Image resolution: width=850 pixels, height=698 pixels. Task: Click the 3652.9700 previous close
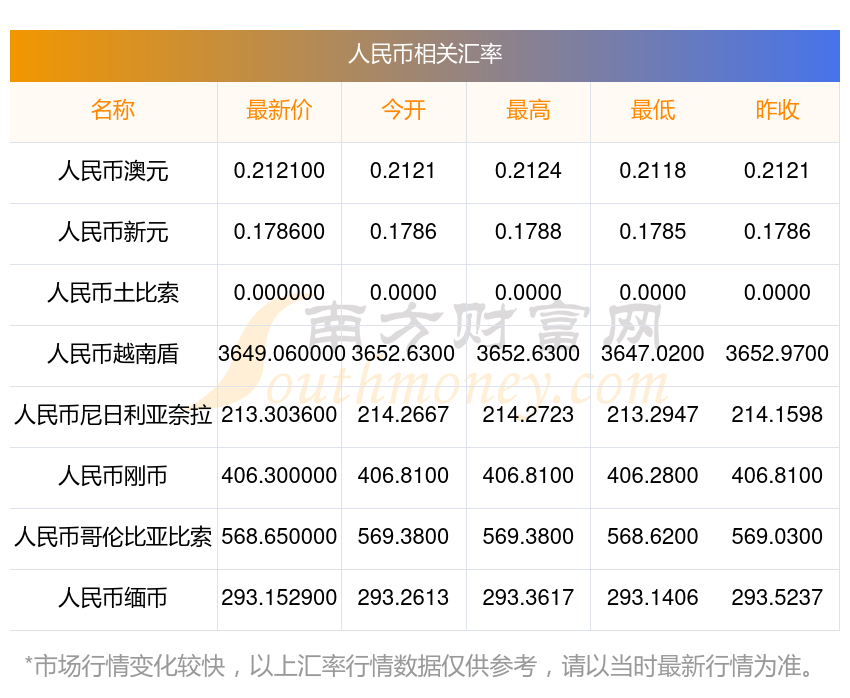pos(777,354)
